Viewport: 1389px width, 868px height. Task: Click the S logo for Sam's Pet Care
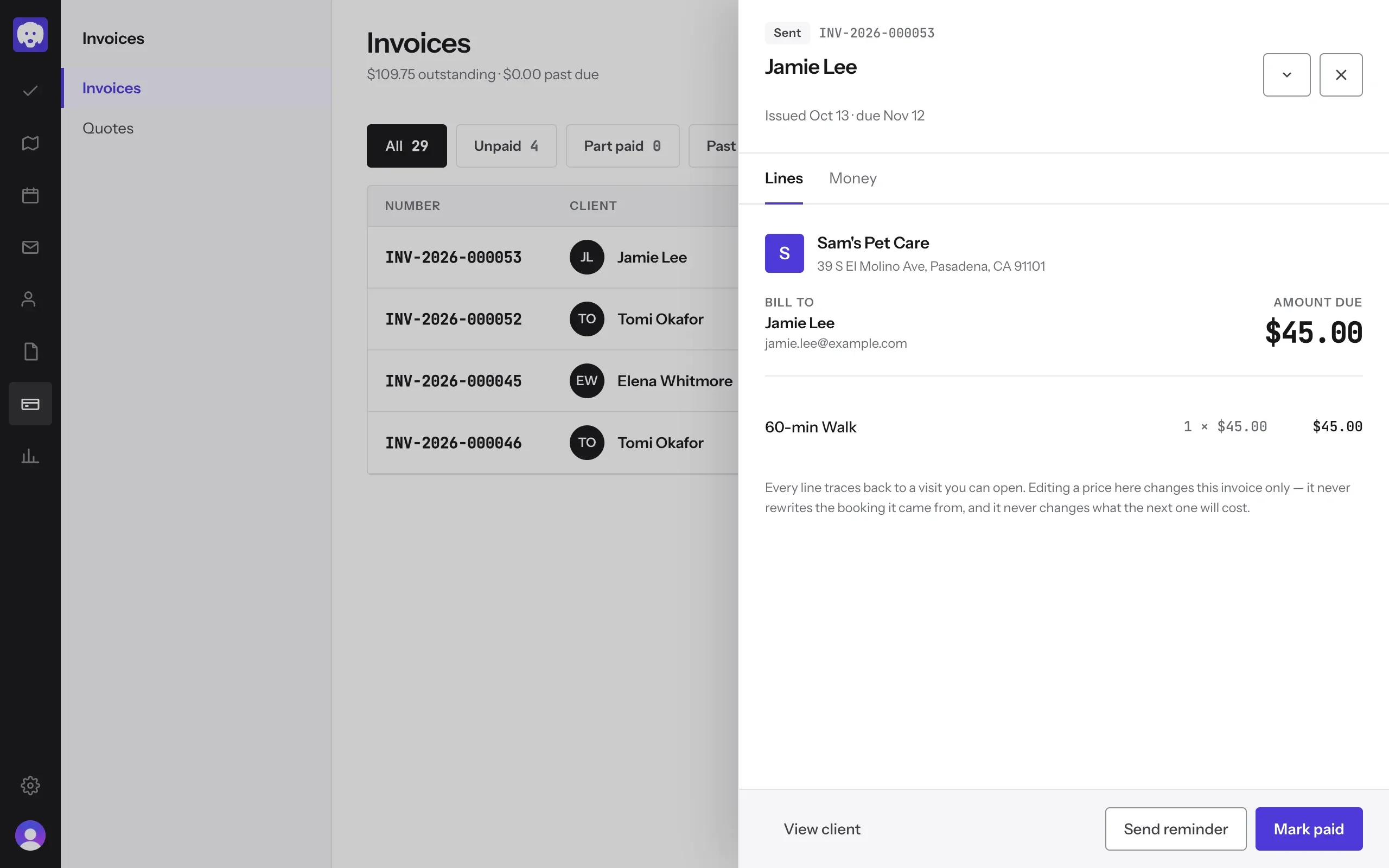click(x=784, y=253)
